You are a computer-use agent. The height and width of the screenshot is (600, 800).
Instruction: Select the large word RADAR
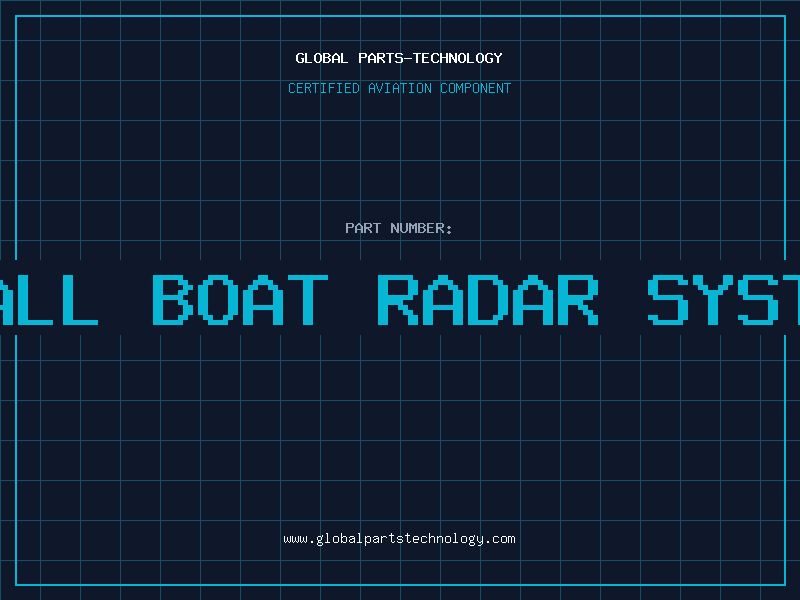tap(488, 300)
